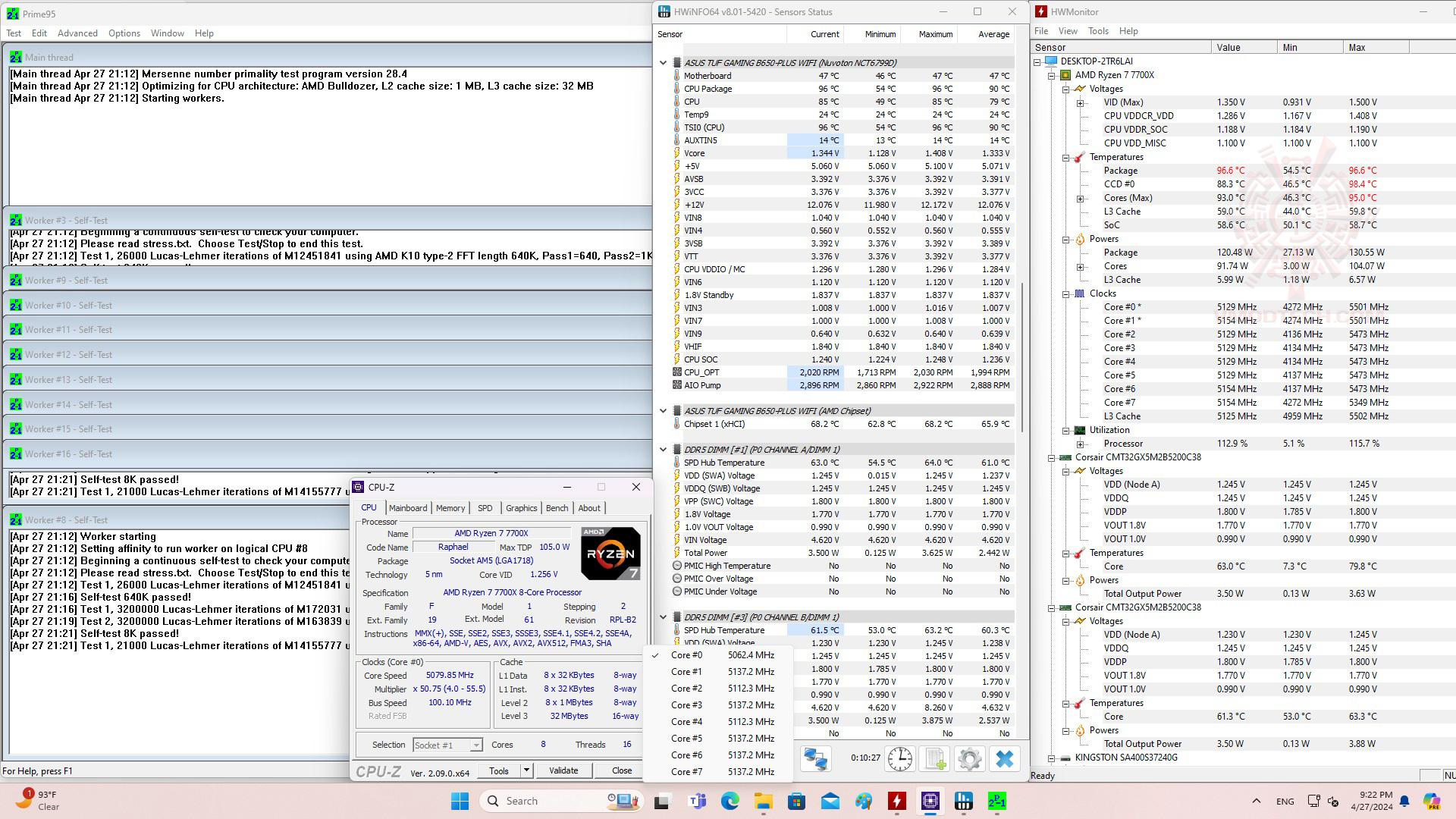The image size is (1456, 819).
Task: Switch to CPU-Z Memory tab
Action: point(450,508)
